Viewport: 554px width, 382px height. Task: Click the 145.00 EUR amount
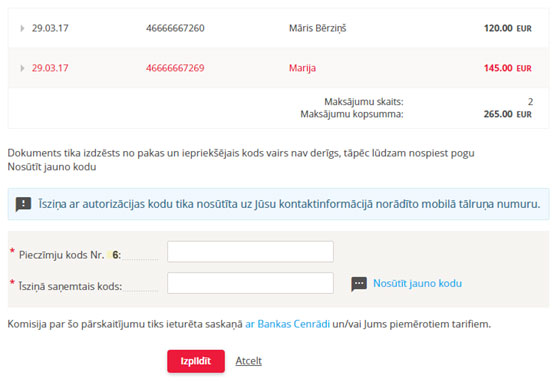pyautogui.click(x=508, y=68)
